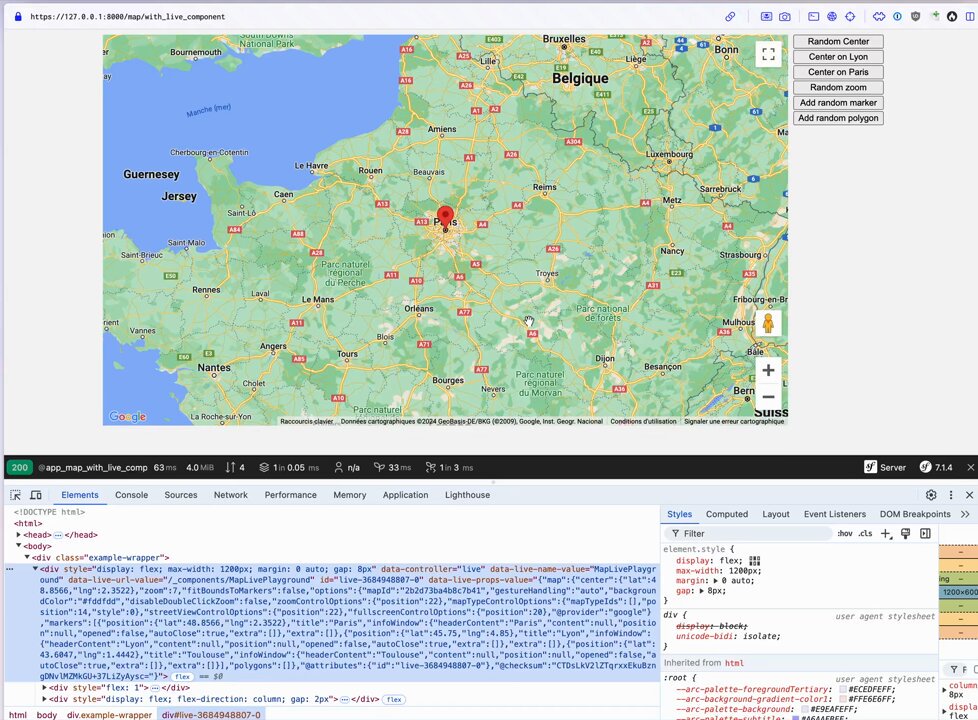Click the Center on Lyon button
The width and height of the screenshot is (978, 720).
pos(838,57)
